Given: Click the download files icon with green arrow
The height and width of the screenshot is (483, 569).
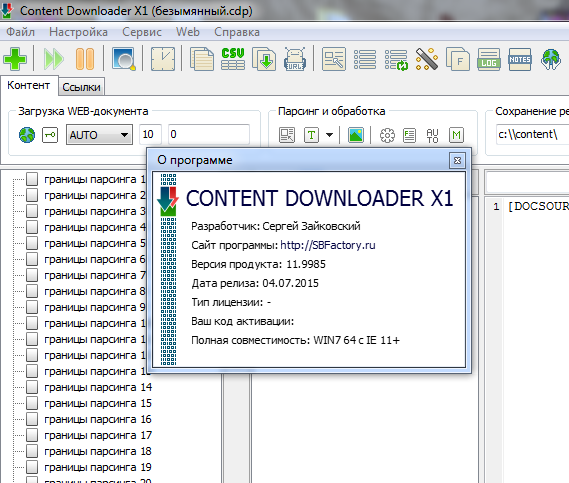Looking at the screenshot, I should (264, 59).
